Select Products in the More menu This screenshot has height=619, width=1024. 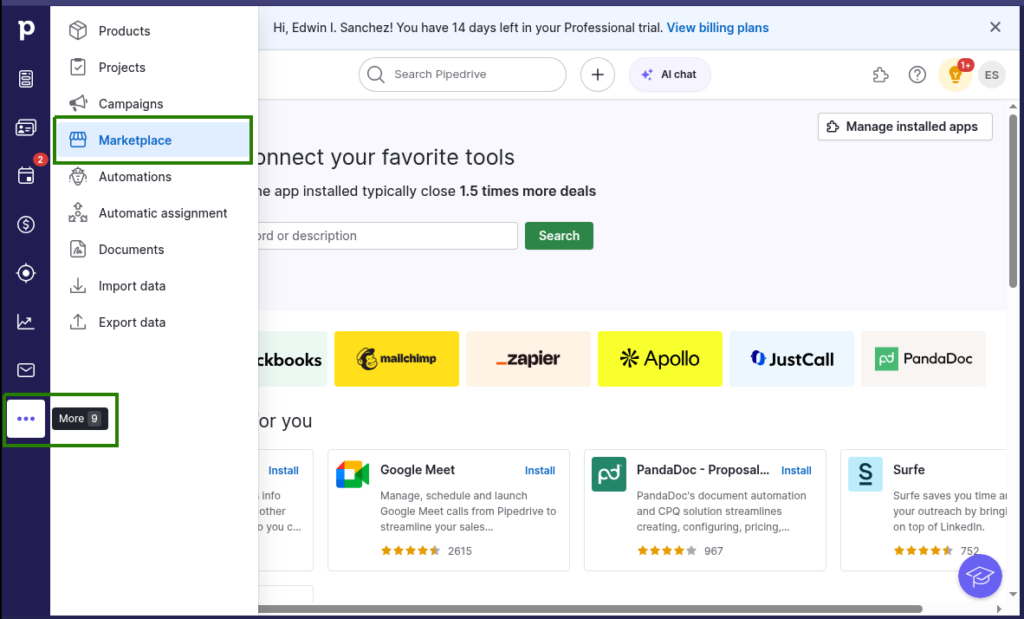(x=154, y=31)
